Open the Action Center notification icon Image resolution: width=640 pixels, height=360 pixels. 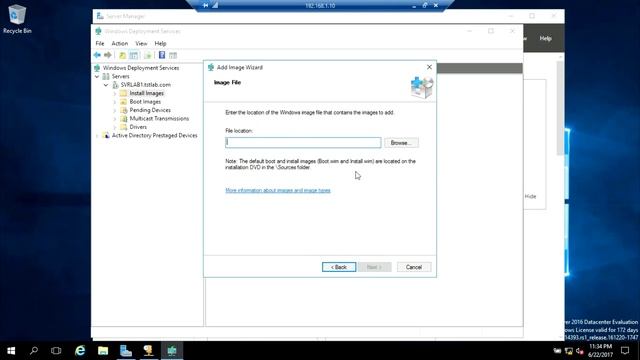click(x=625, y=351)
